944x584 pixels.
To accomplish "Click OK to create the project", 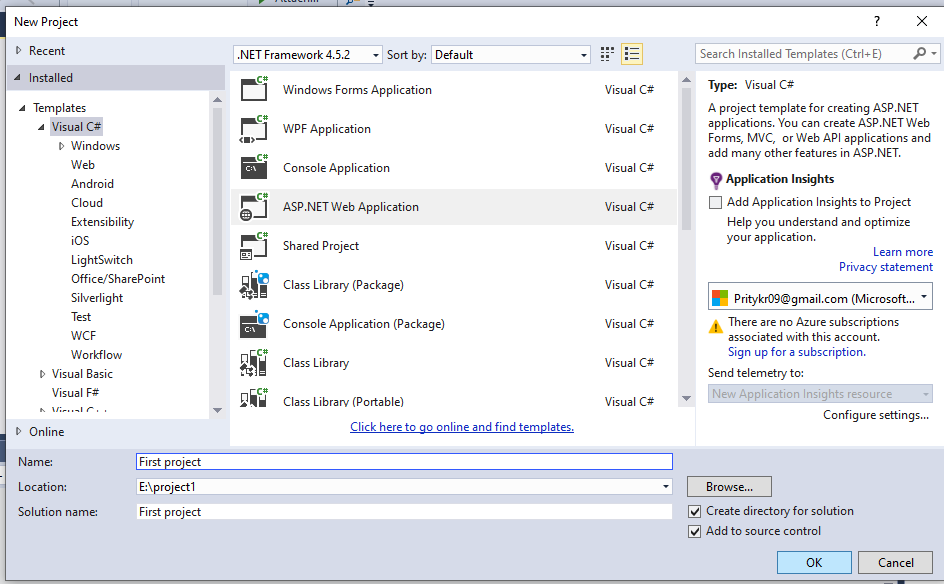I will coord(814,562).
